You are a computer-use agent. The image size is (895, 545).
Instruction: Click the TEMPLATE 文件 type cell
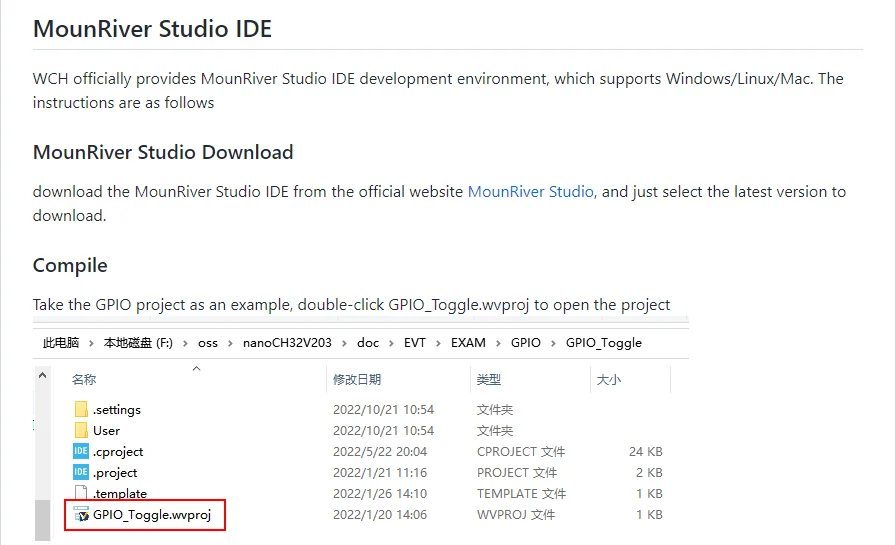pyautogui.click(x=522, y=494)
